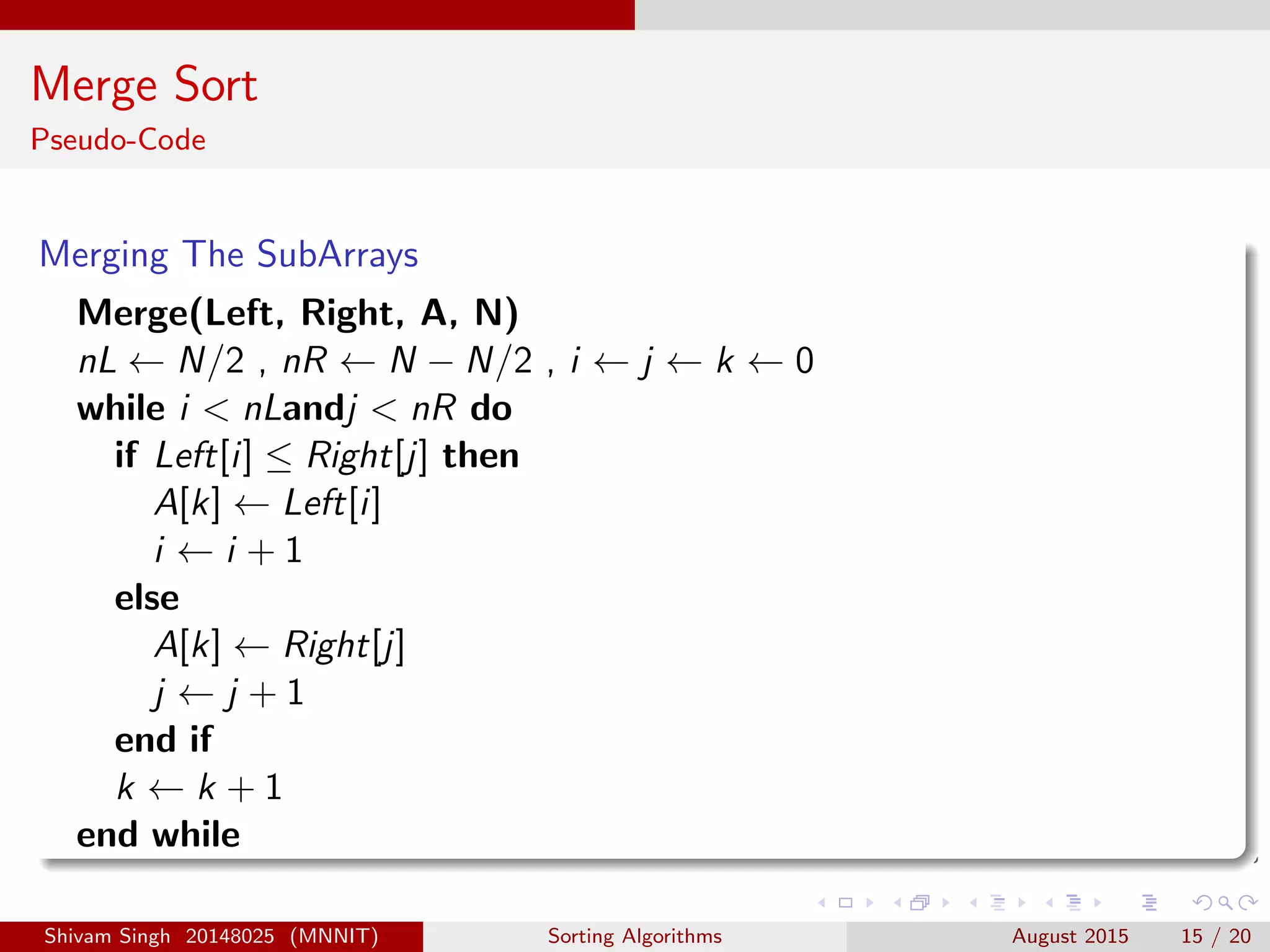The image size is (1270, 952).
Task: Click the A[k] ← Right[j] assignment
Action: point(280,646)
